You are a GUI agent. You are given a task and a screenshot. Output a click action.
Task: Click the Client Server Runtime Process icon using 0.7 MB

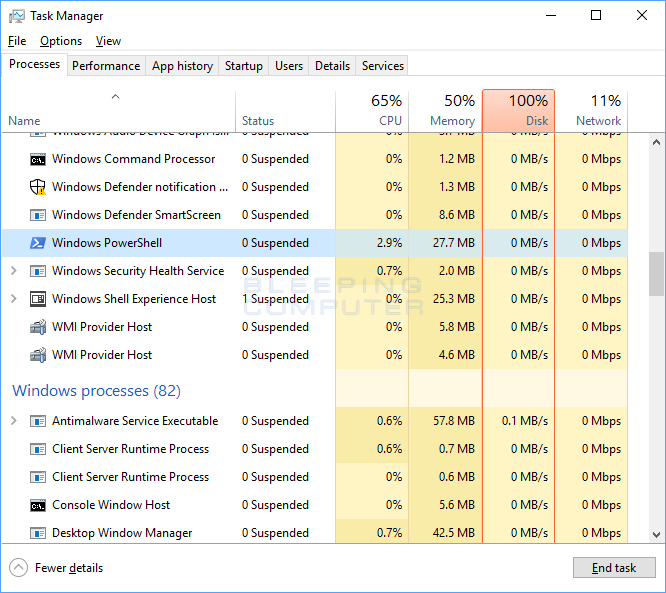[x=38, y=449]
